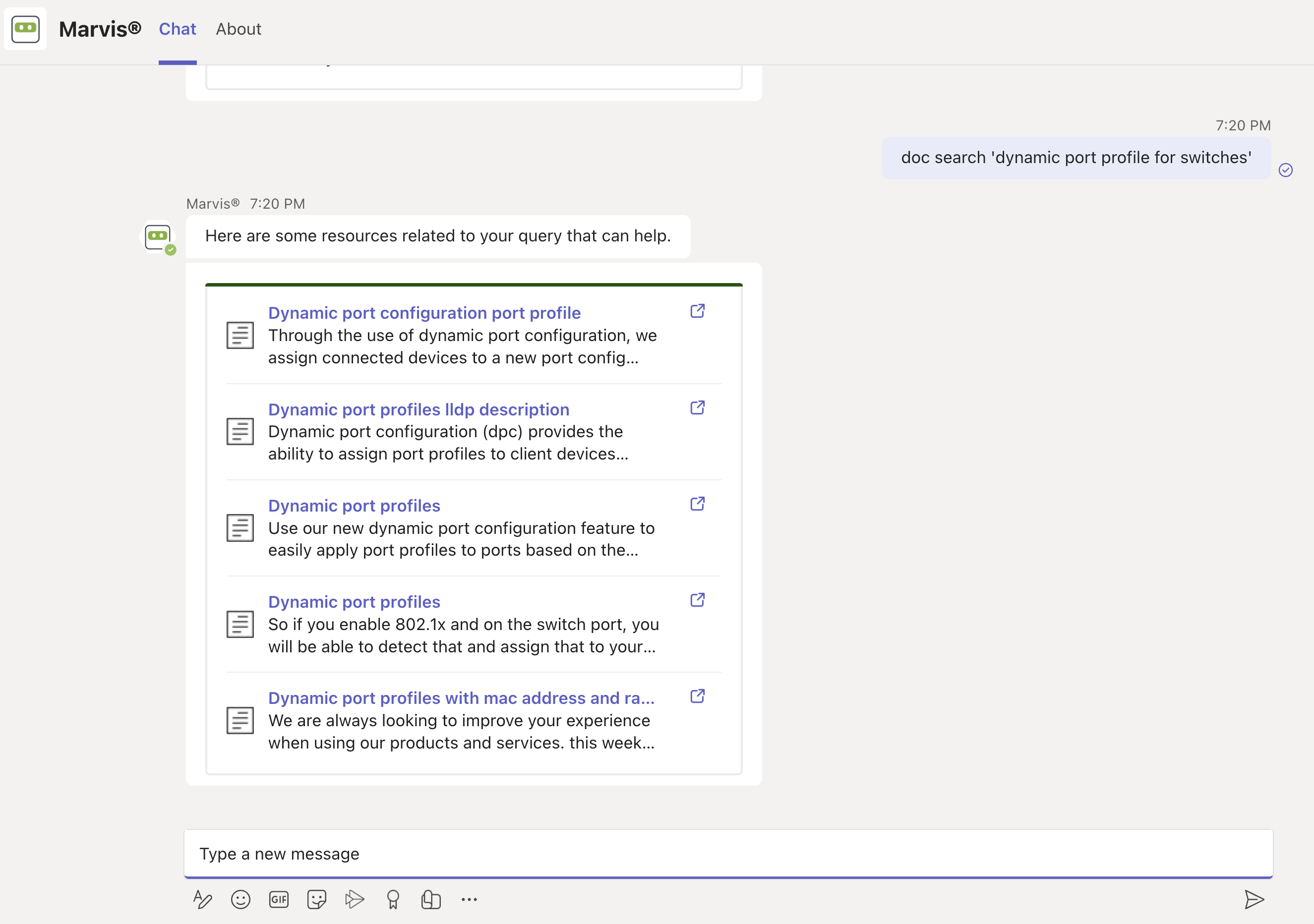Open the emoji picker

click(240, 899)
